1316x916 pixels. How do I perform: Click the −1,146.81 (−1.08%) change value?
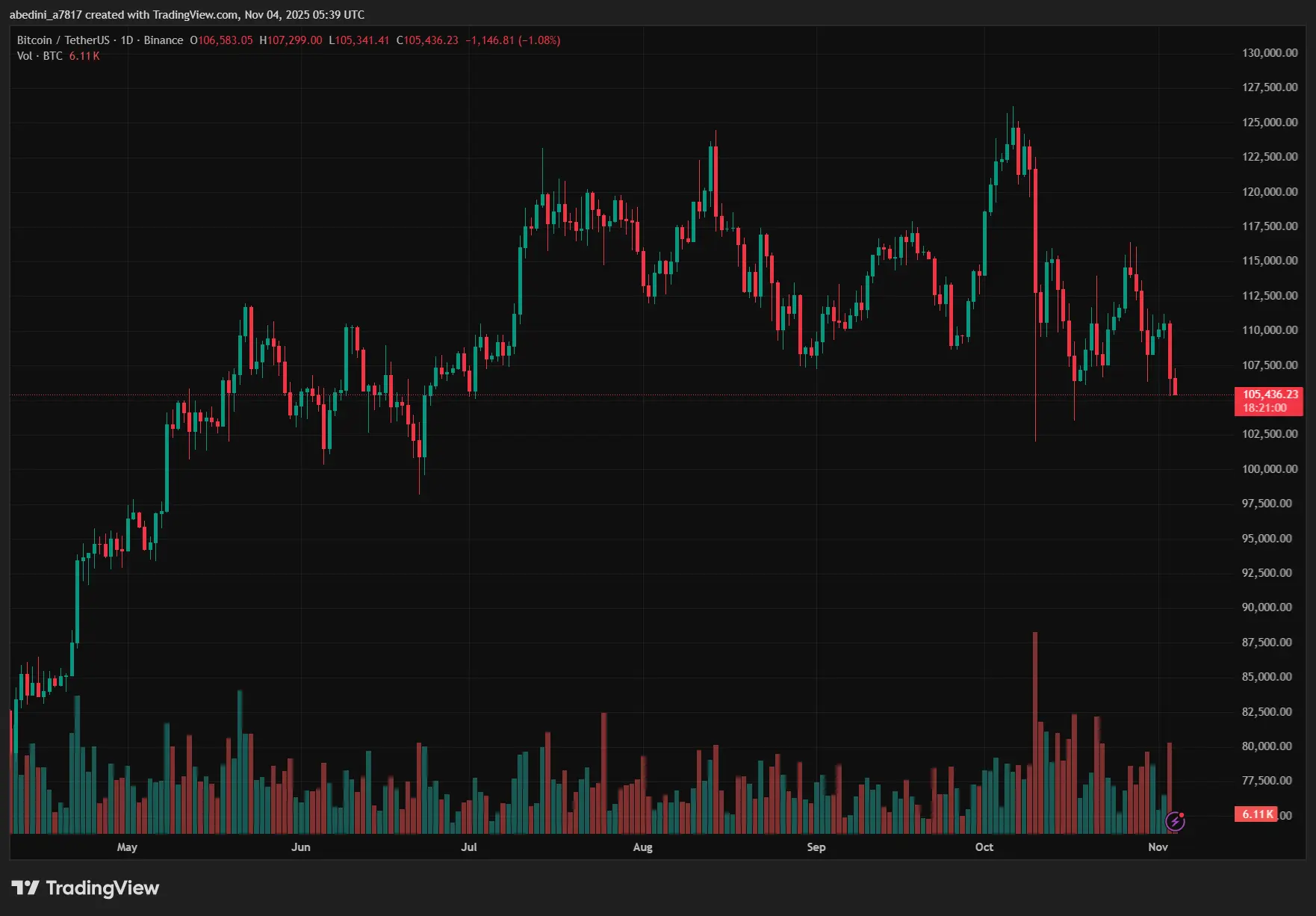click(x=512, y=40)
